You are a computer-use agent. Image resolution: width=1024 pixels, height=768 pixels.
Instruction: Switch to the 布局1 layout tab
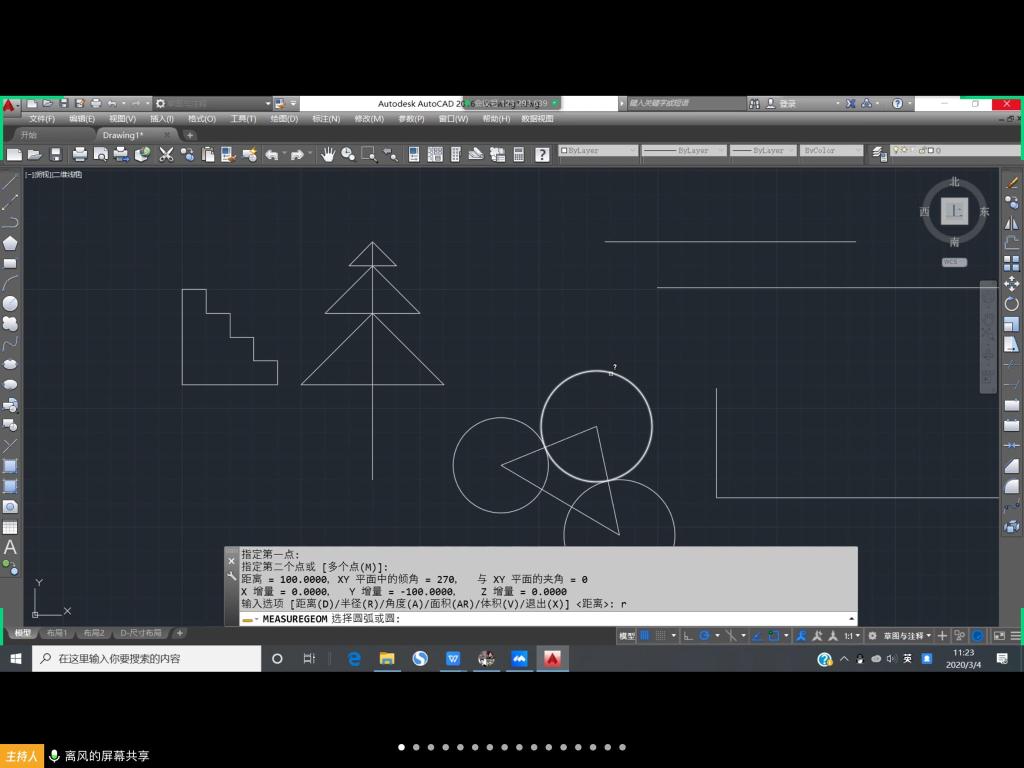coord(57,633)
